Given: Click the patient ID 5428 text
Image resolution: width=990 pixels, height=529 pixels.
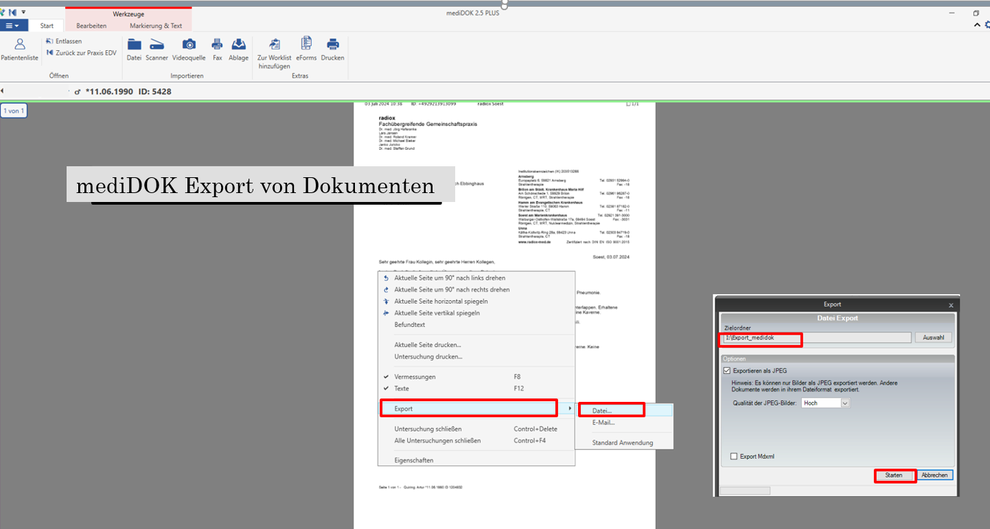Looking at the screenshot, I should click(155, 92).
